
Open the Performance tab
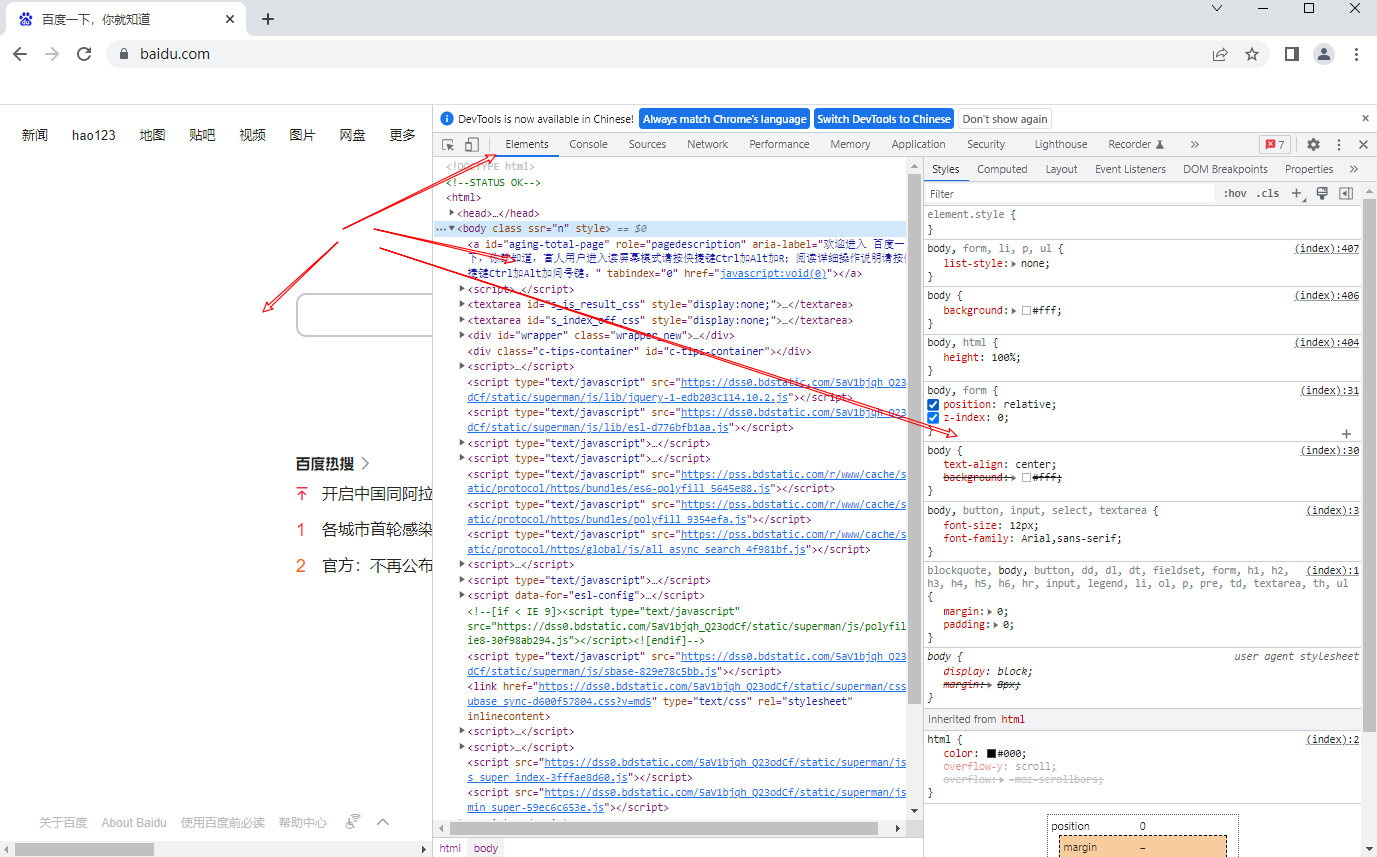(x=779, y=145)
